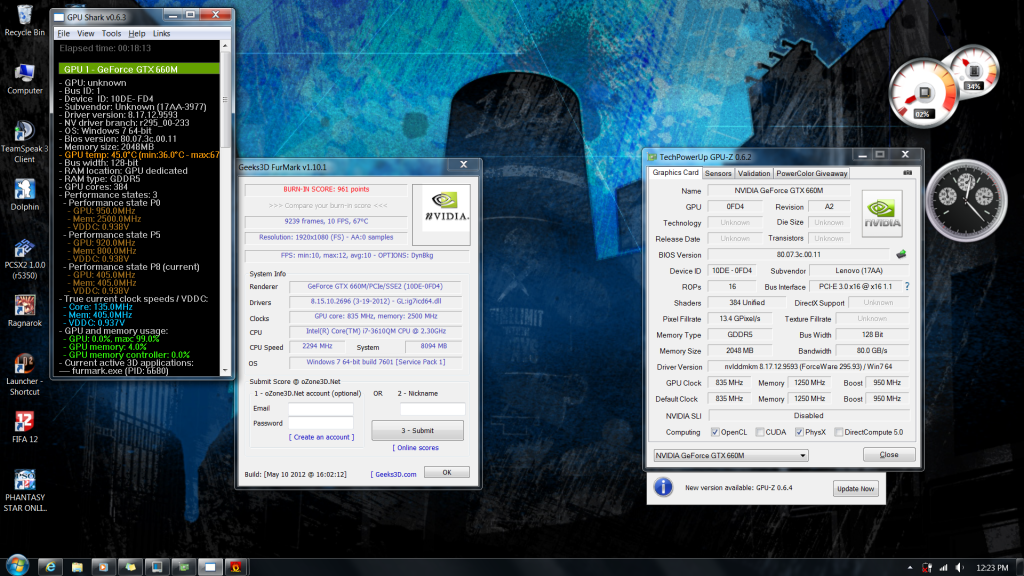Open the FIFA 12 desktop icon

click(x=25, y=423)
